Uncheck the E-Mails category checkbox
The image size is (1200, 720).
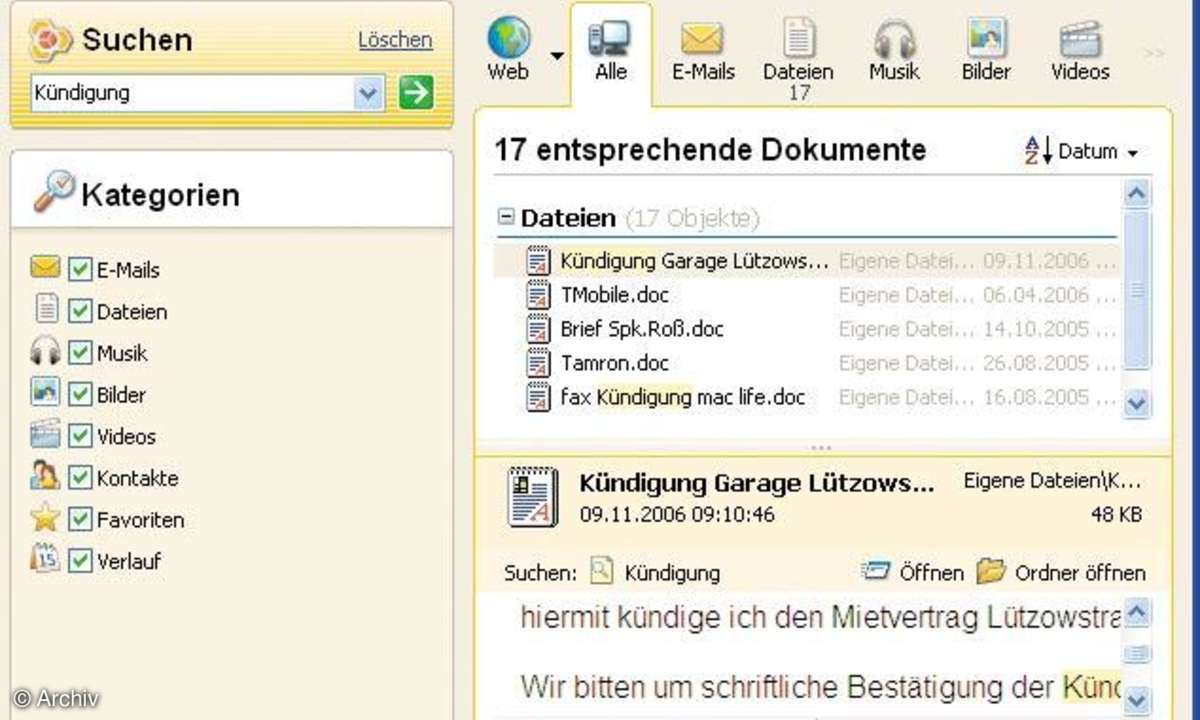tap(81, 270)
